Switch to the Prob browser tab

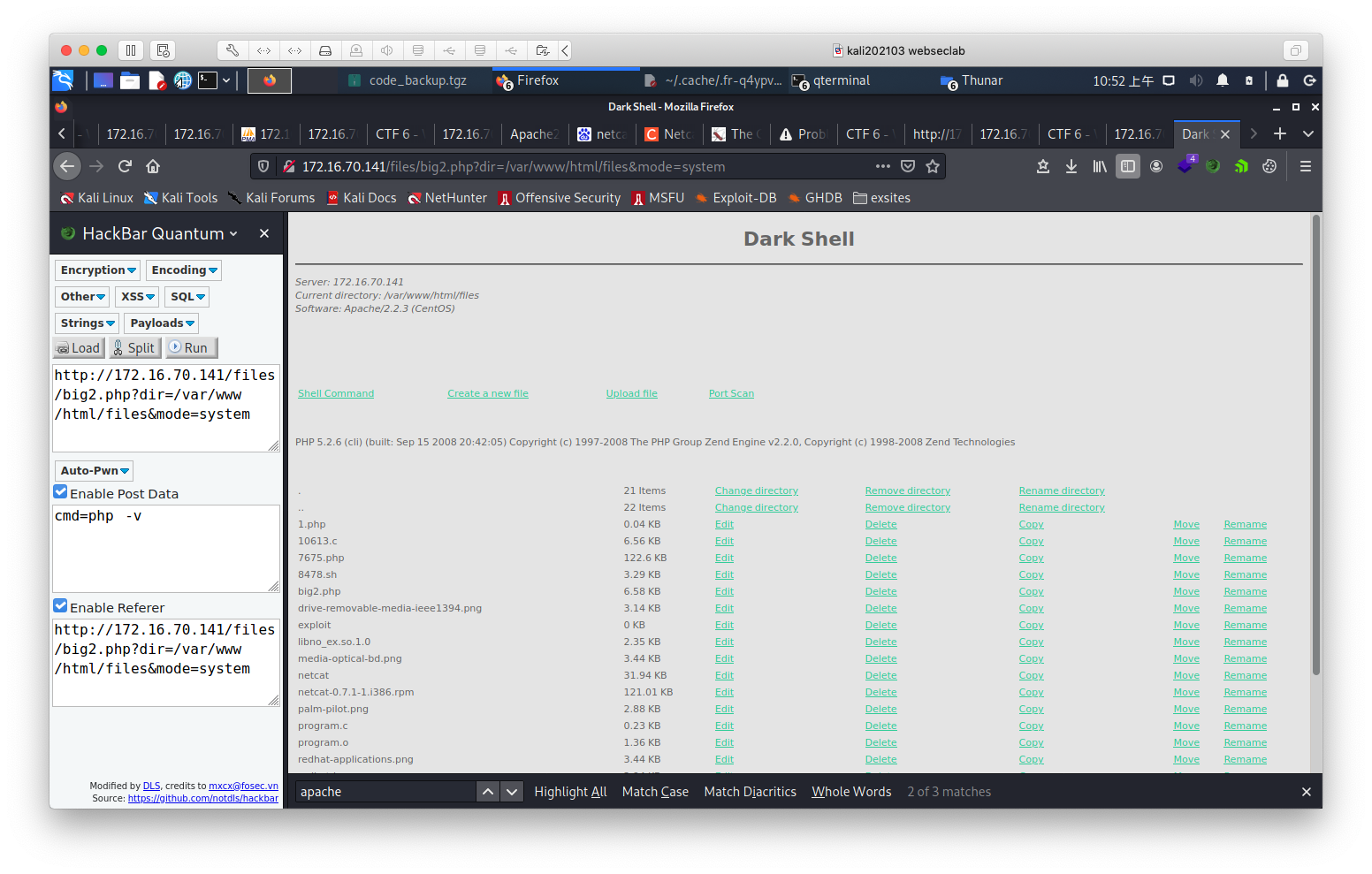tap(804, 134)
